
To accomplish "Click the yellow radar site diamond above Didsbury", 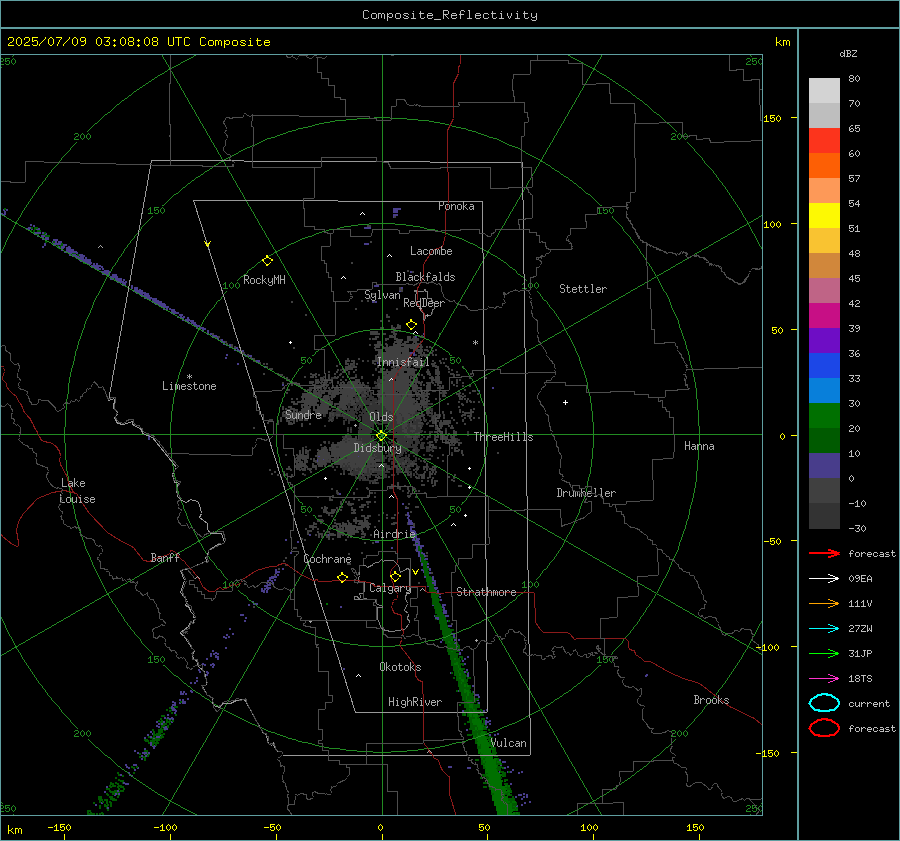I will coord(381,436).
